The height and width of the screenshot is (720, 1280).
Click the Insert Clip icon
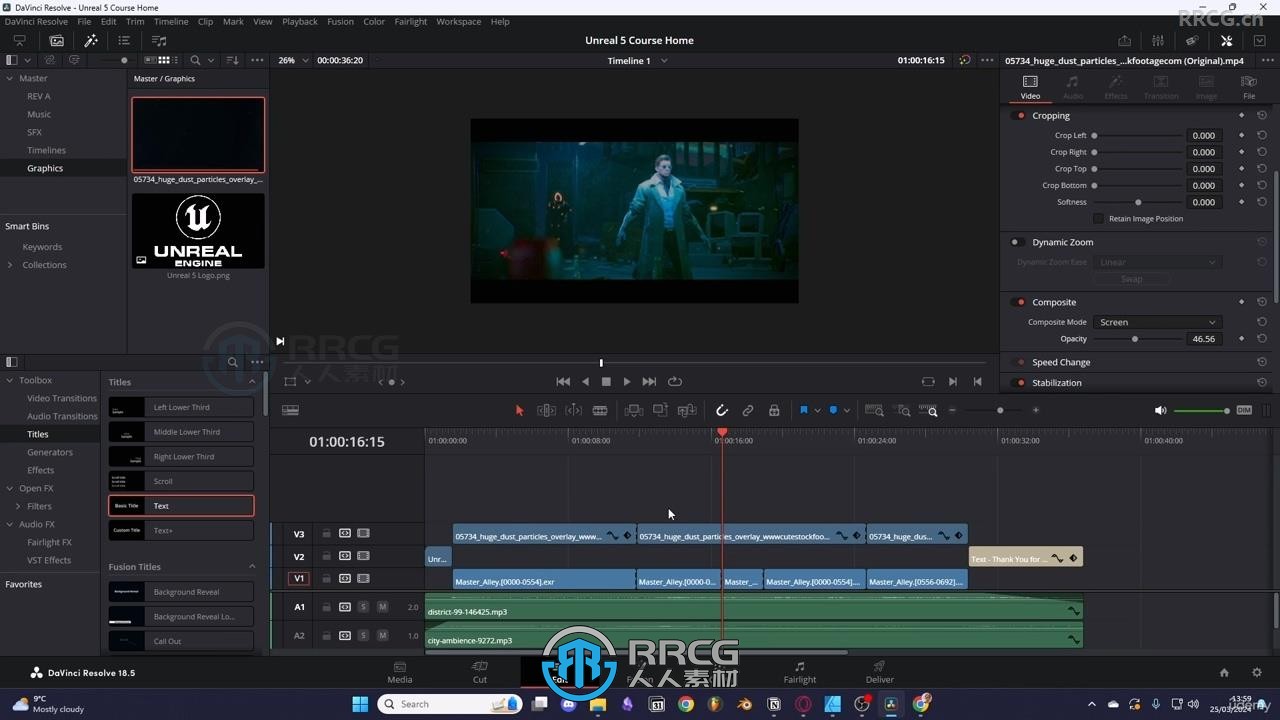coord(634,410)
